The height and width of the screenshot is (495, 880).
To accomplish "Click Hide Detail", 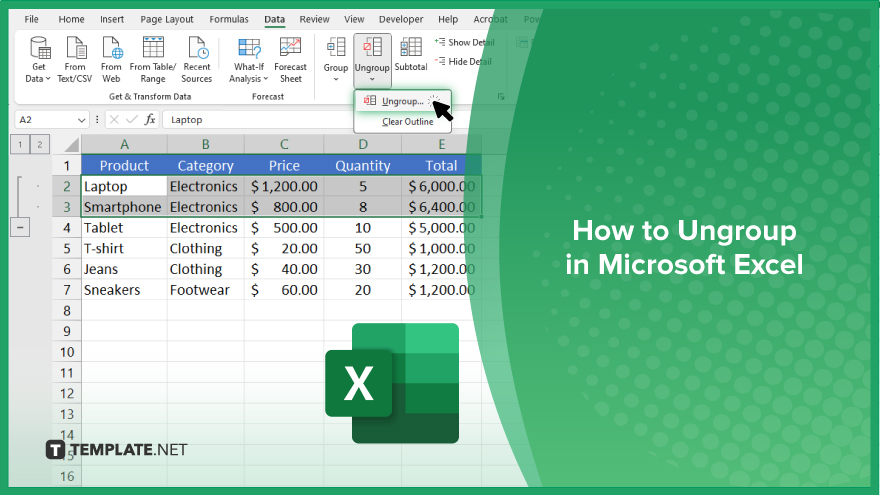I will (464, 61).
